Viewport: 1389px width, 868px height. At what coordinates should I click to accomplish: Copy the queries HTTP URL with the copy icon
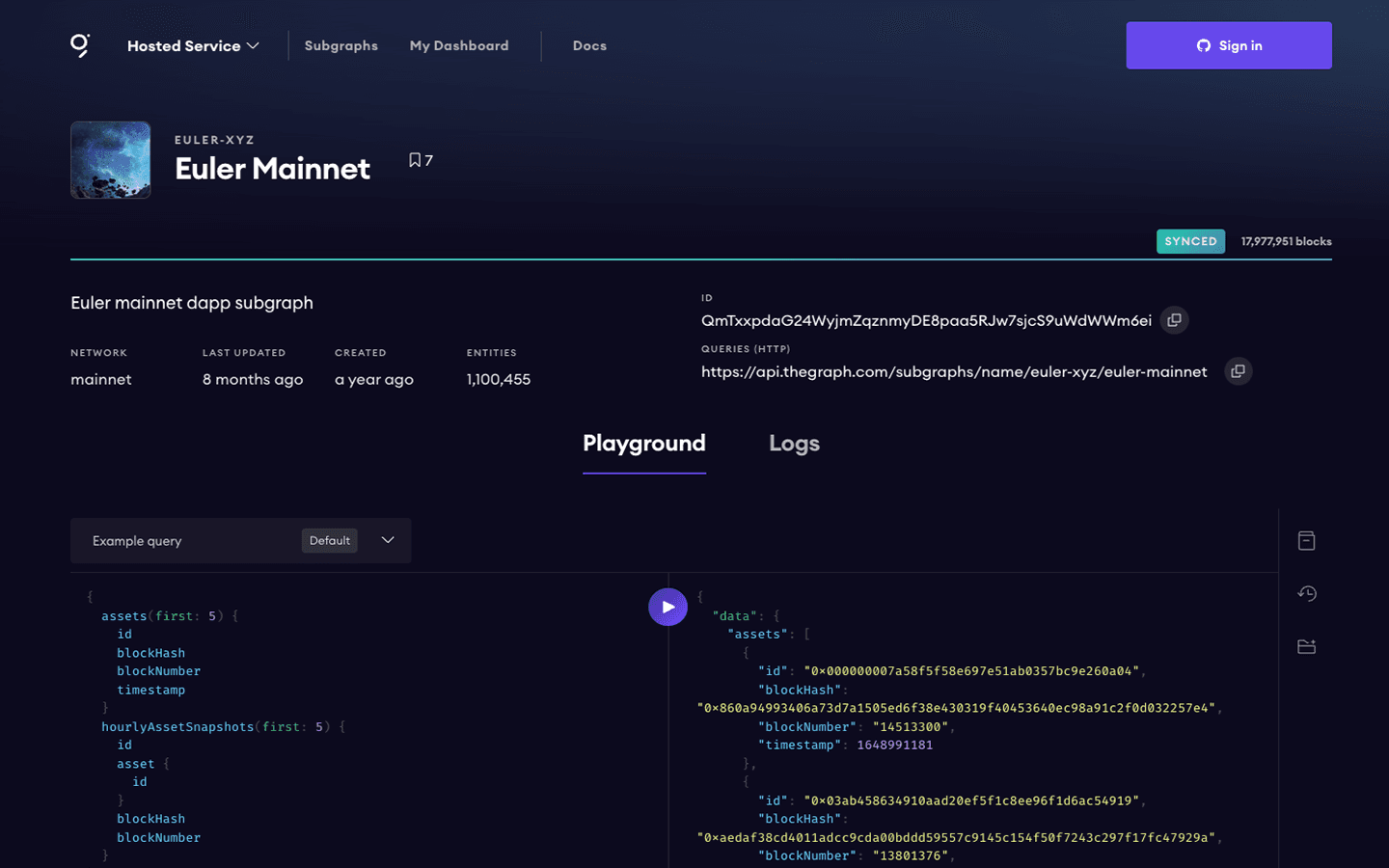click(x=1239, y=371)
